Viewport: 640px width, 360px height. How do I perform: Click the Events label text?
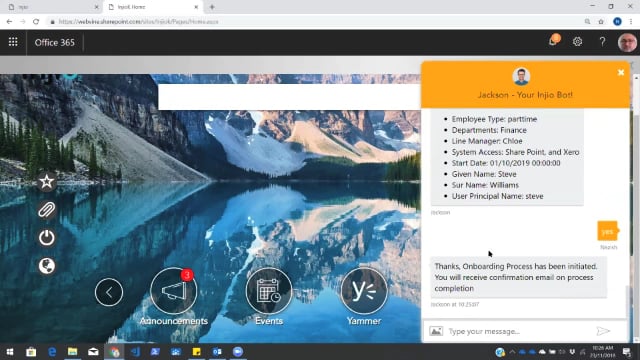tap(269, 321)
